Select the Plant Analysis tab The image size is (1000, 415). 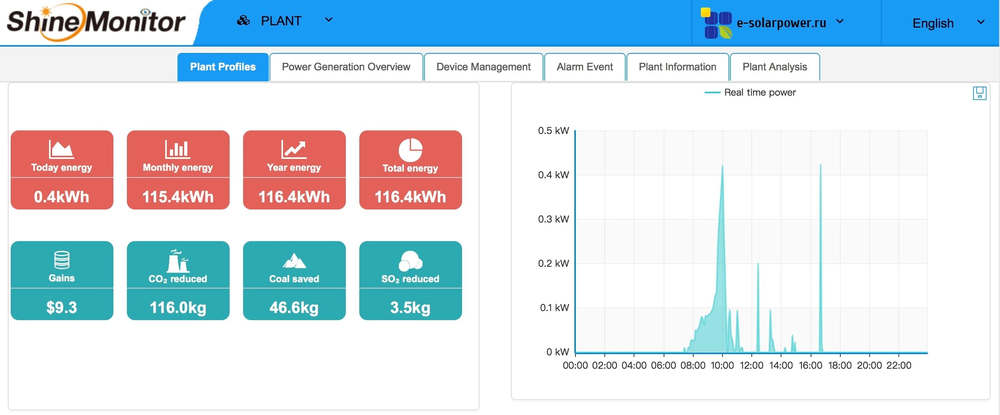[x=774, y=67]
